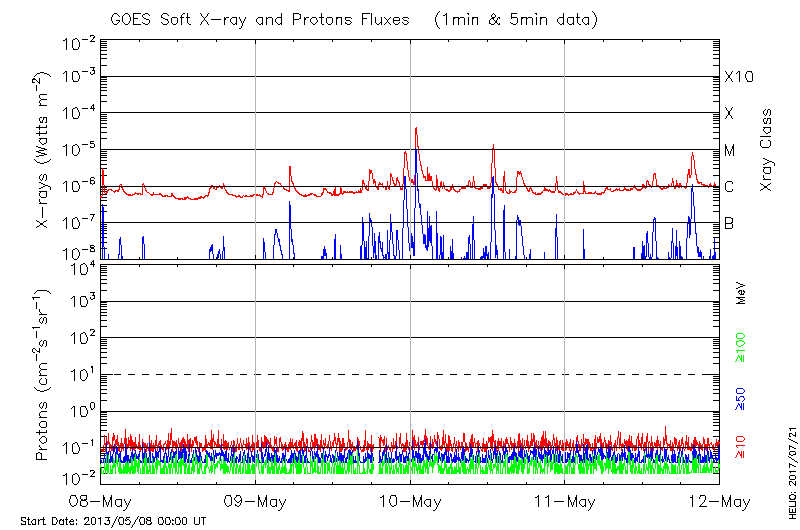Click the 10-May date label on x-axis
The height and width of the screenshot is (530, 800).
pyautogui.click(x=410, y=500)
